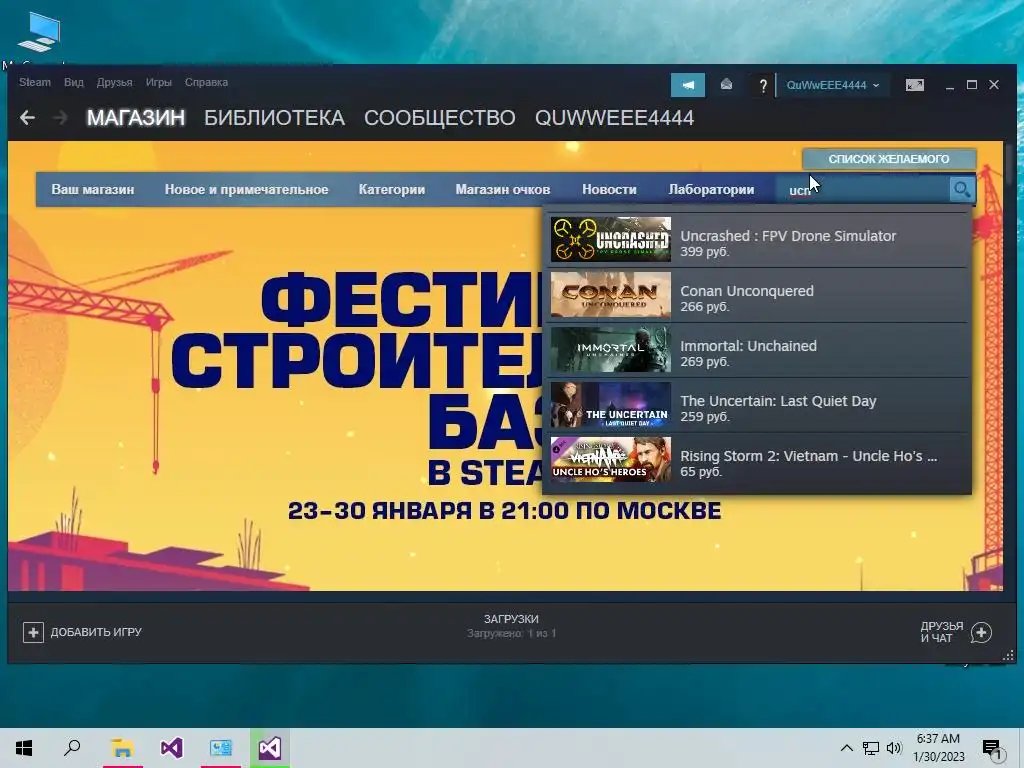Viewport: 1024px width, 768px height.
Task: Expand the QuWwEEE4444 account dropdown
Action: point(833,85)
